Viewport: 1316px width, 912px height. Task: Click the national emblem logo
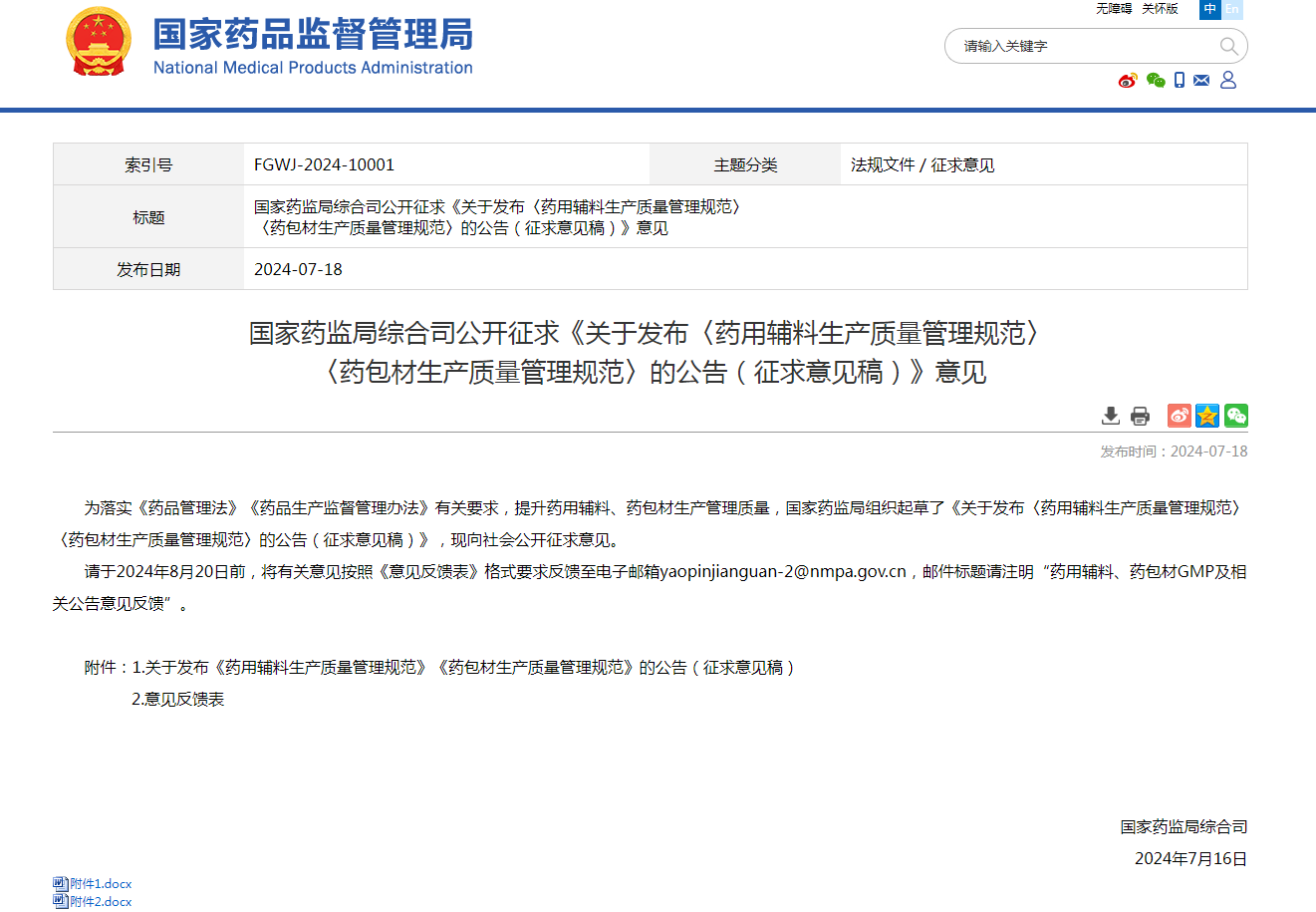point(99,42)
